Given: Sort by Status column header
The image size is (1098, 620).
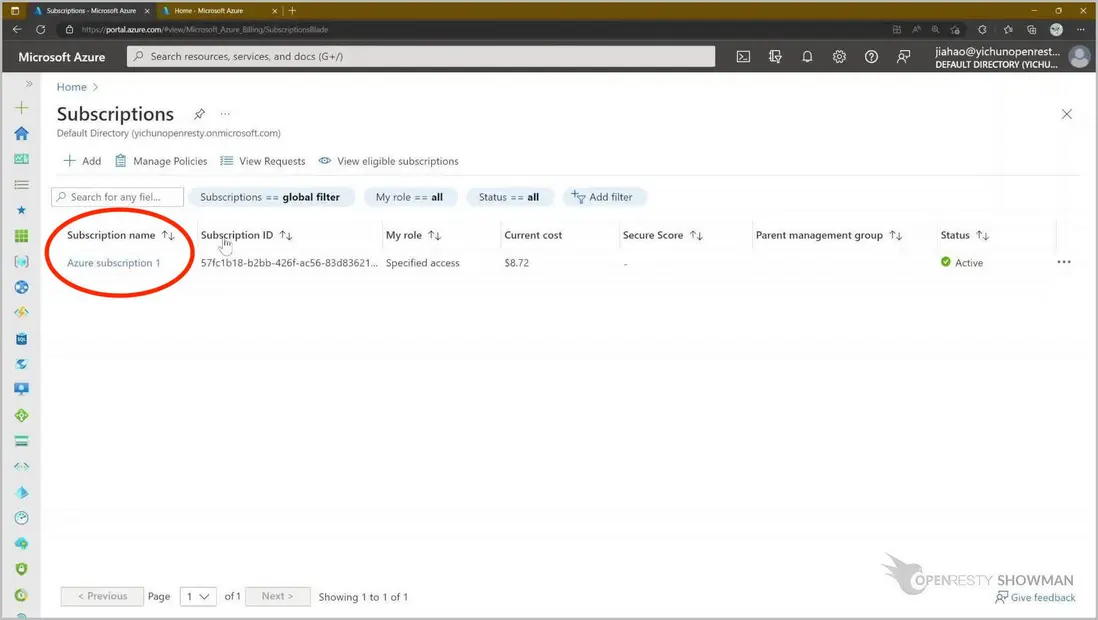Looking at the screenshot, I should [964, 235].
